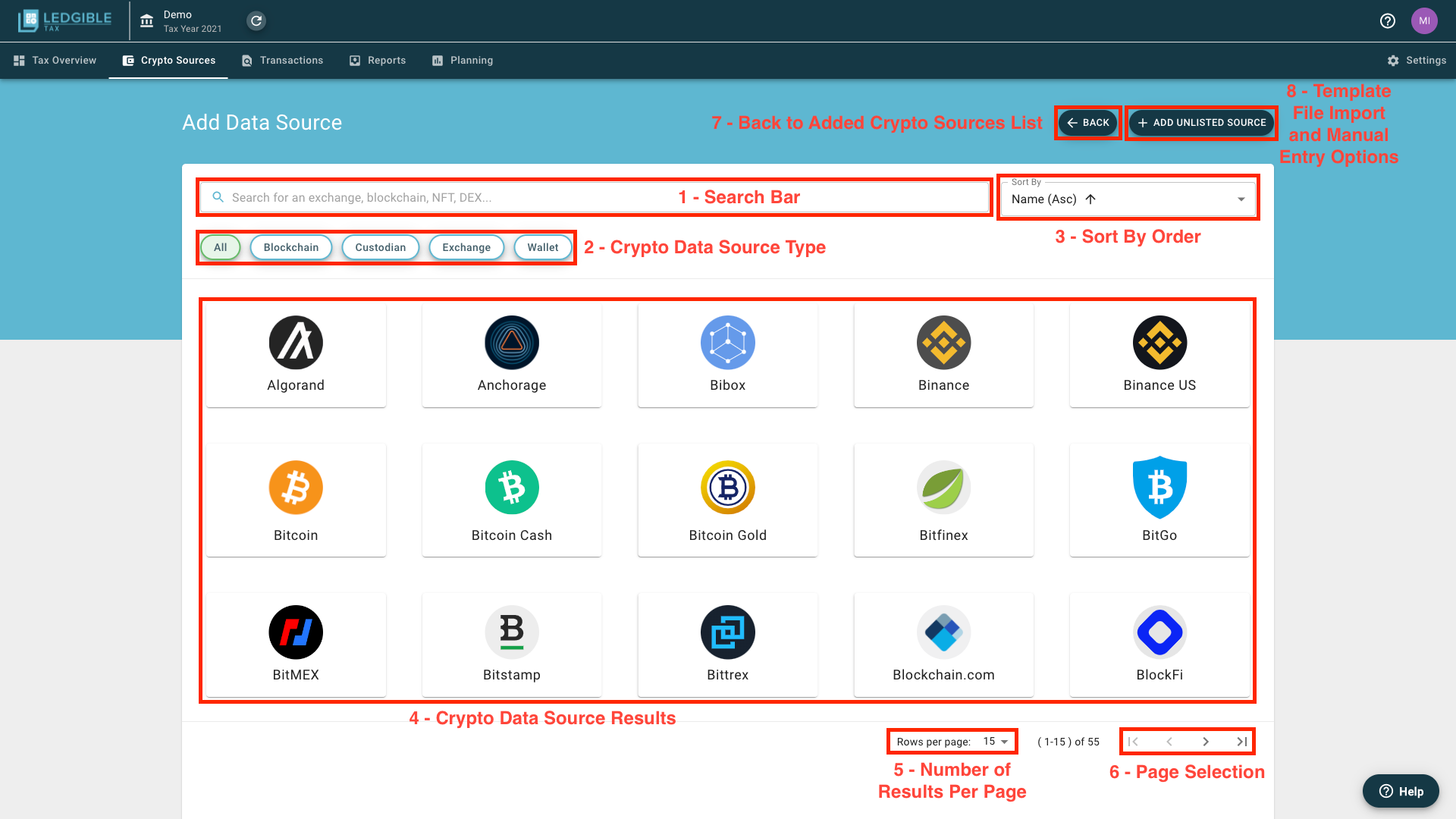This screenshot has height=819, width=1456.
Task: Select the BitMEX logo
Action: tap(296, 632)
